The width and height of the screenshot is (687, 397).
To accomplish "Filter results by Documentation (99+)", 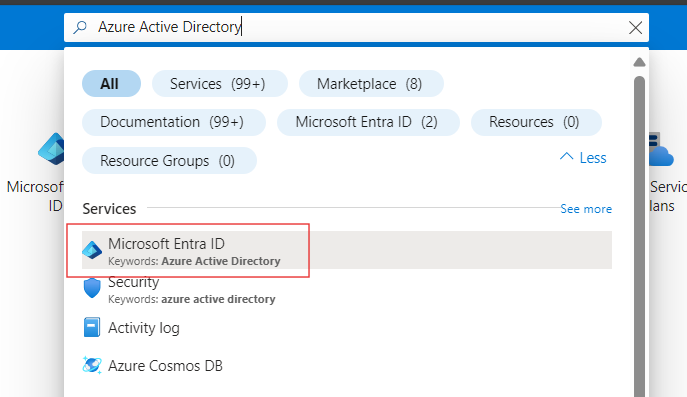I will tap(174, 122).
